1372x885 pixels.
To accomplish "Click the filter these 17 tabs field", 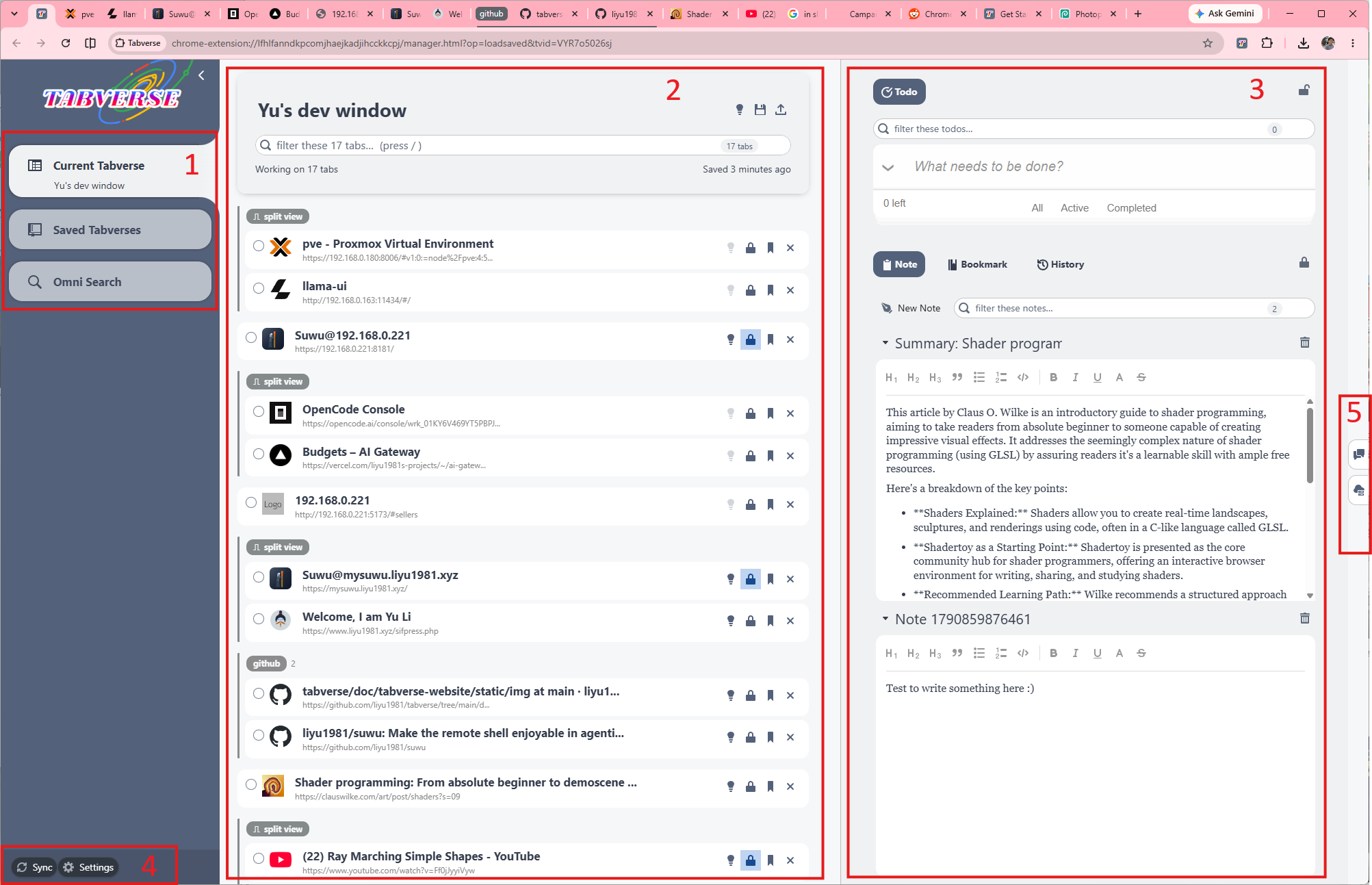I will click(x=523, y=146).
